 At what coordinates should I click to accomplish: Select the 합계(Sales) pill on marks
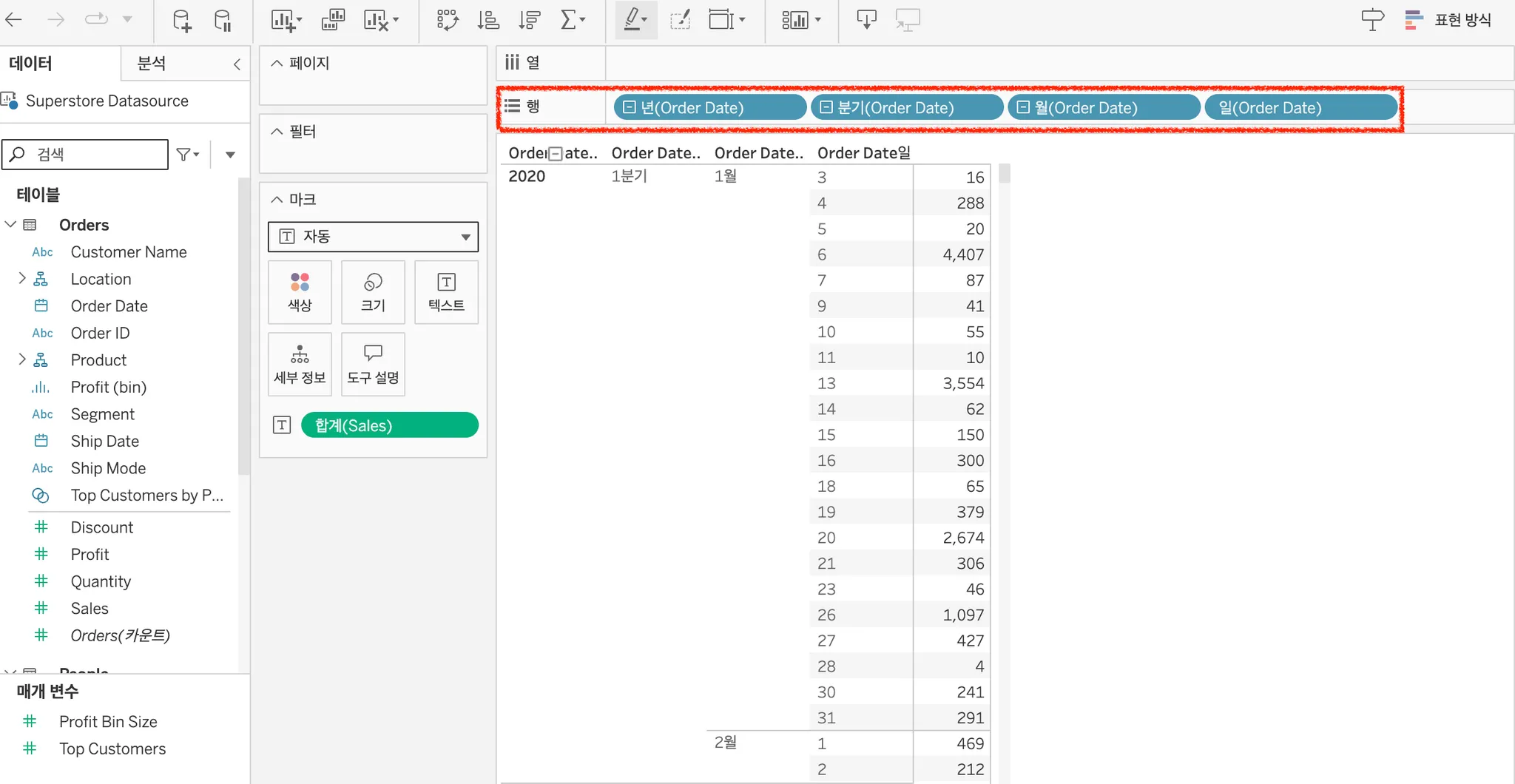click(390, 425)
